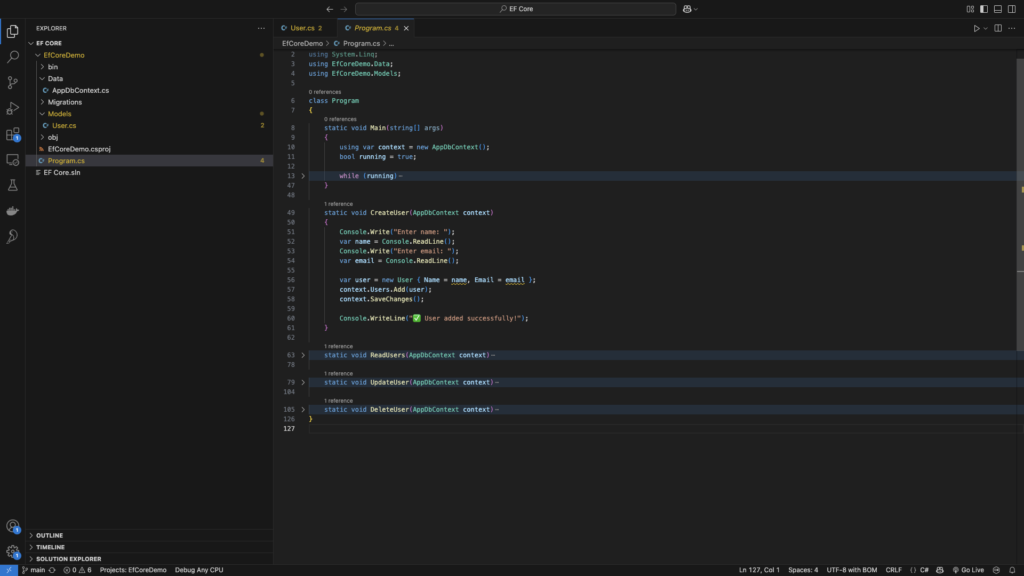The height and width of the screenshot is (576, 1024).
Task: Click the curly braces language status icon
Action: point(913,570)
